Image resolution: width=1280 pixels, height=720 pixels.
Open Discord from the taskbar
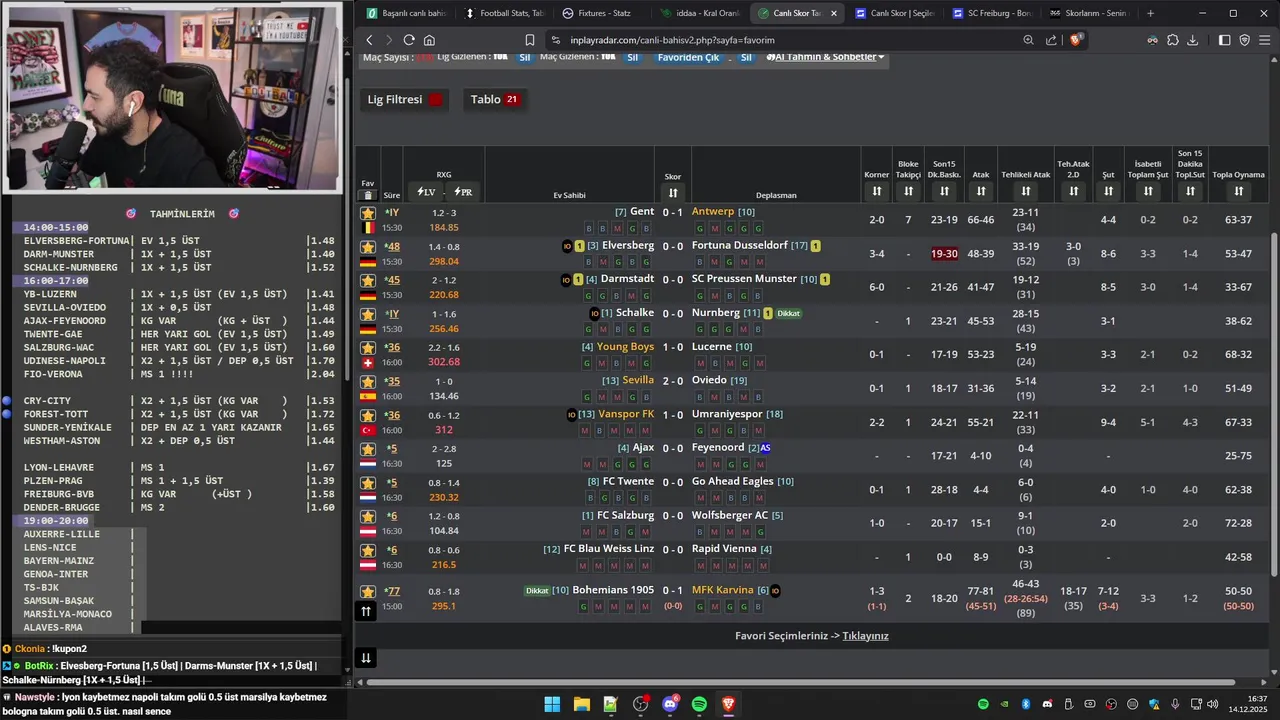670,704
